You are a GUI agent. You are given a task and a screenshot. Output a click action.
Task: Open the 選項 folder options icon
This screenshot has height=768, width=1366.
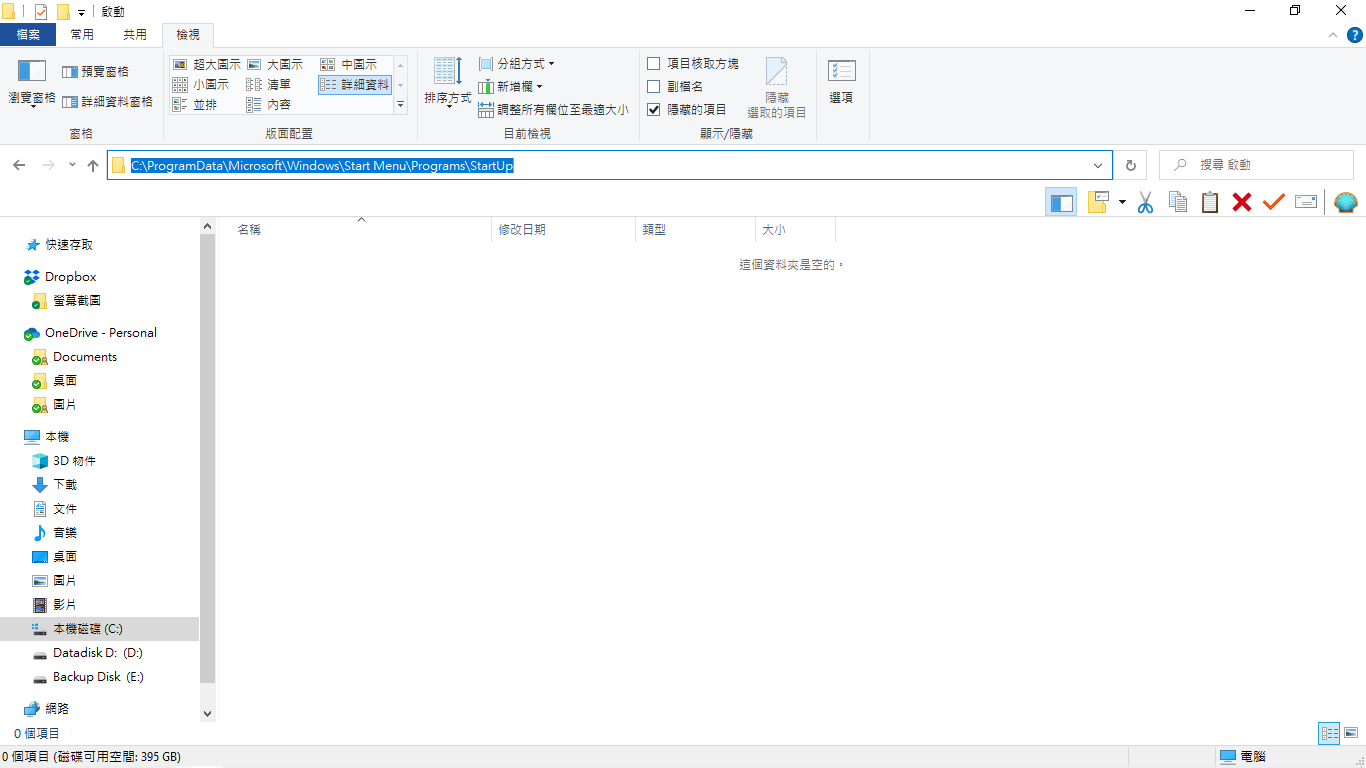point(841,81)
